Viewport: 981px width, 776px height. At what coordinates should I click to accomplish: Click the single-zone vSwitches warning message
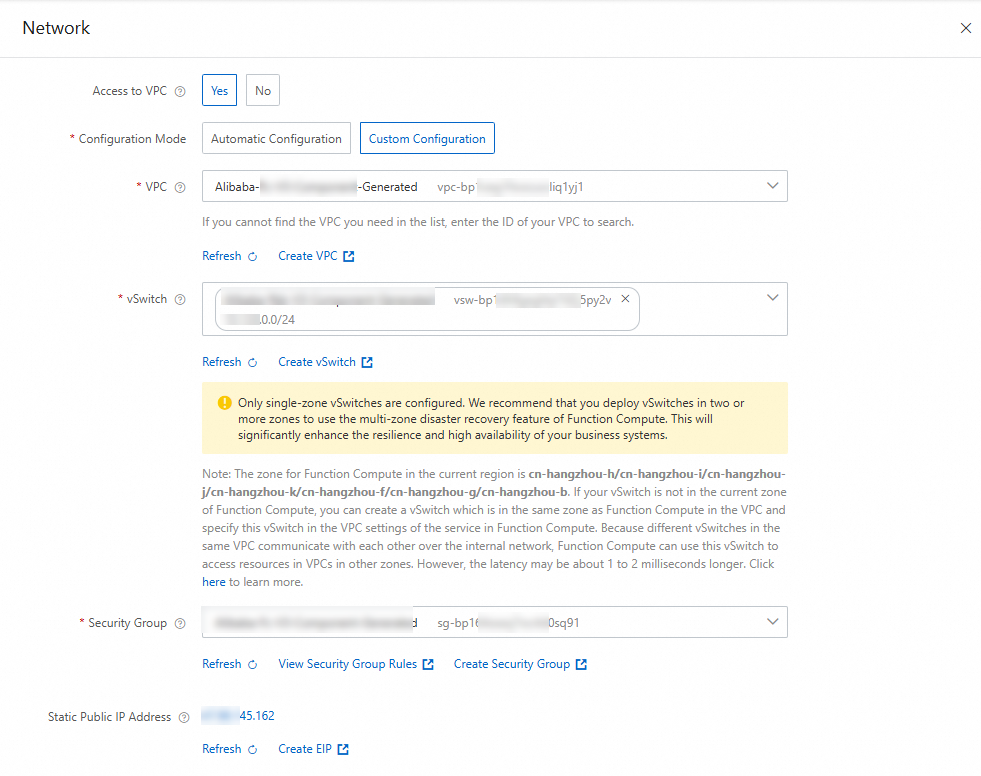(491, 419)
